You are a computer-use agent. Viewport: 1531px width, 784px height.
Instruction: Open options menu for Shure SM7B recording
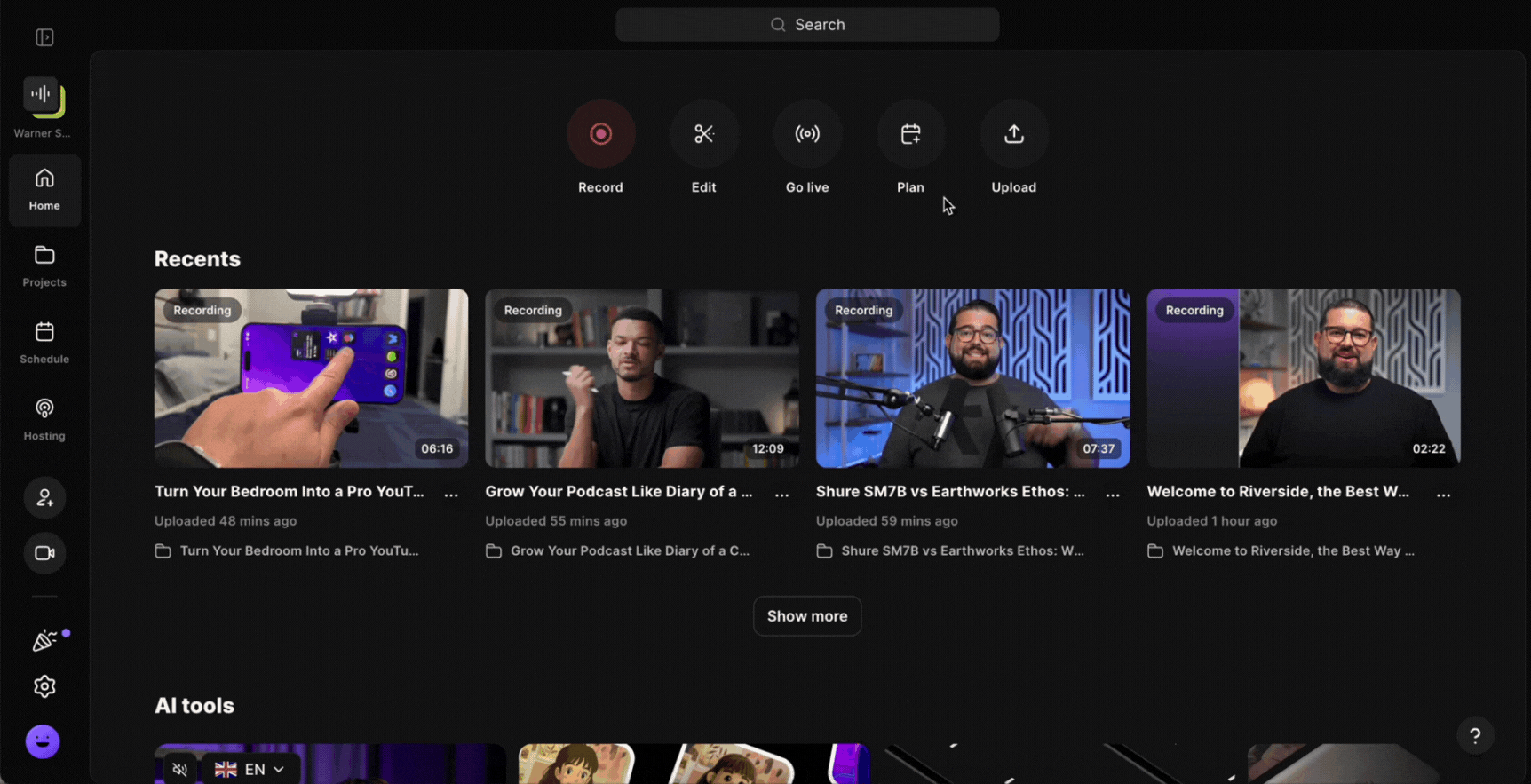pyautogui.click(x=1112, y=494)
